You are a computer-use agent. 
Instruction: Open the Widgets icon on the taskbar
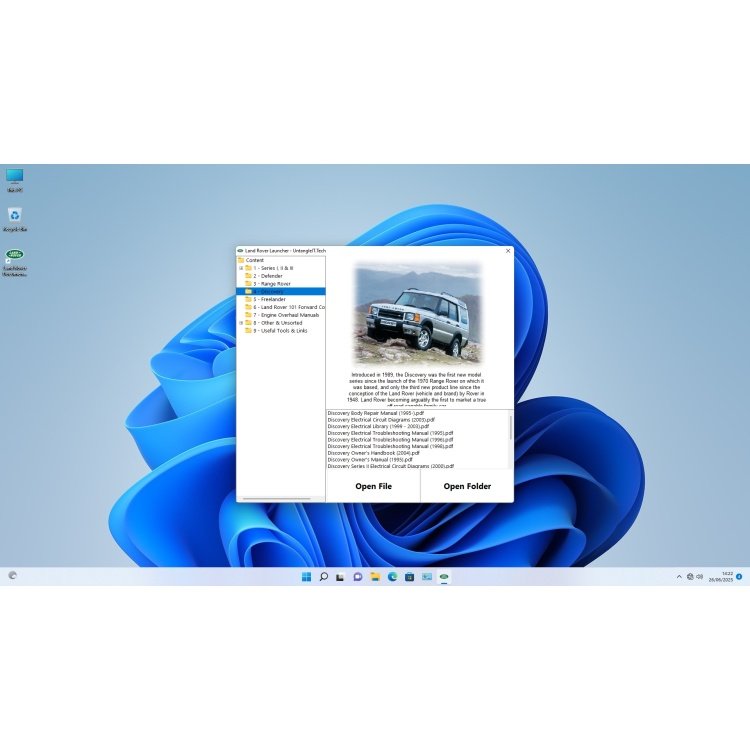click(x=13, y=575)
